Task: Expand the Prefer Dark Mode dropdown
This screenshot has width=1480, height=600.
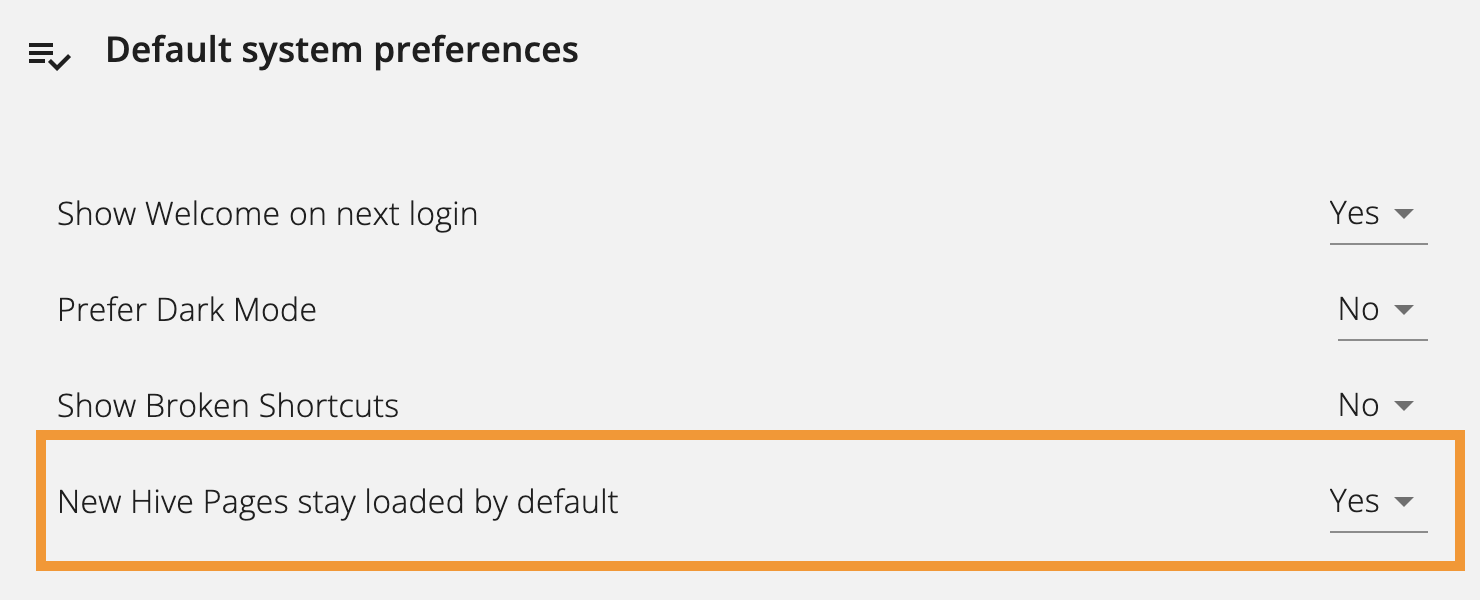Action: pyautogui.click(x=1381, y=311)
